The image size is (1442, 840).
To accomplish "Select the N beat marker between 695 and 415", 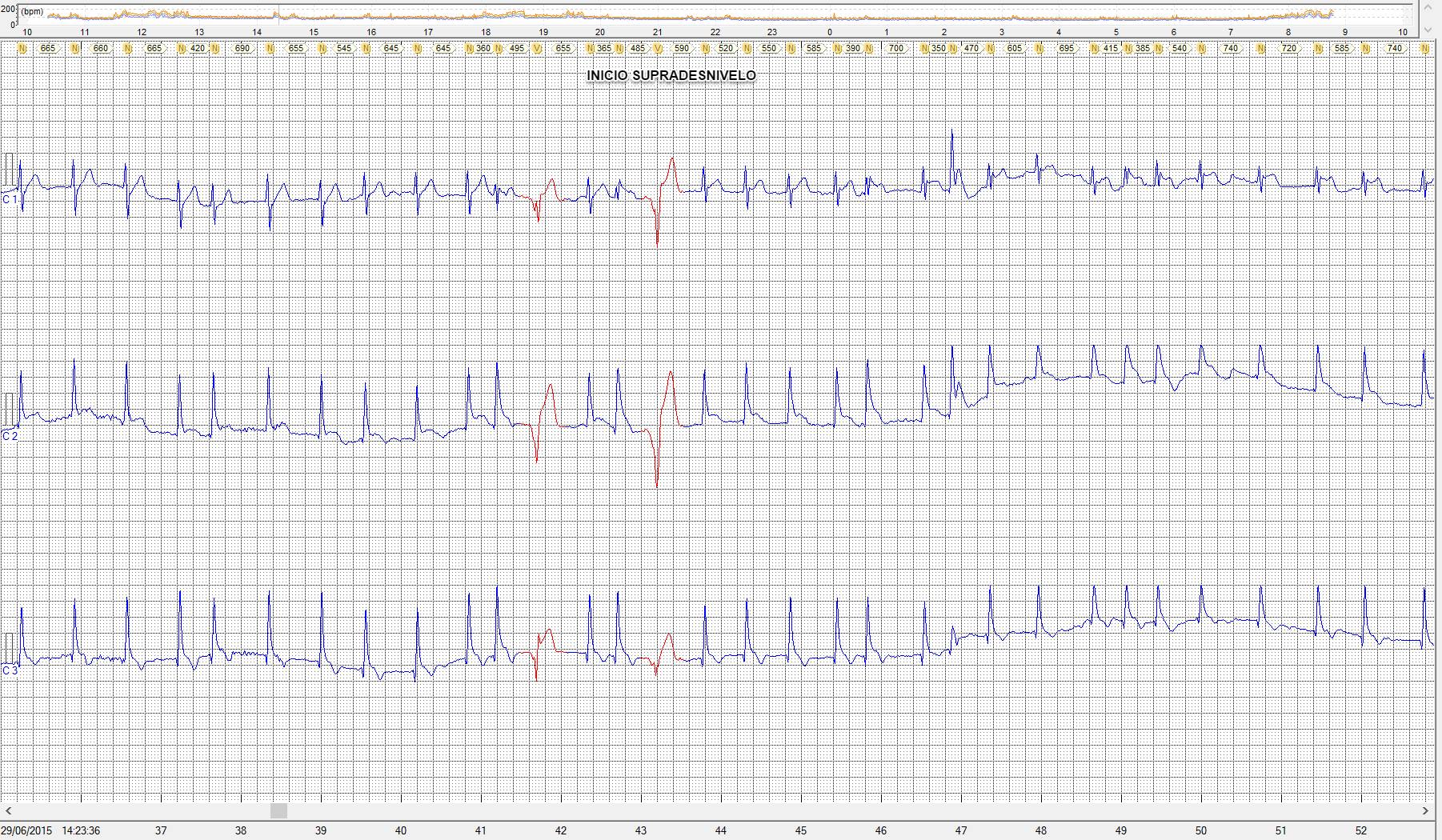I will pyautogui.click(x=1094, y=48).
